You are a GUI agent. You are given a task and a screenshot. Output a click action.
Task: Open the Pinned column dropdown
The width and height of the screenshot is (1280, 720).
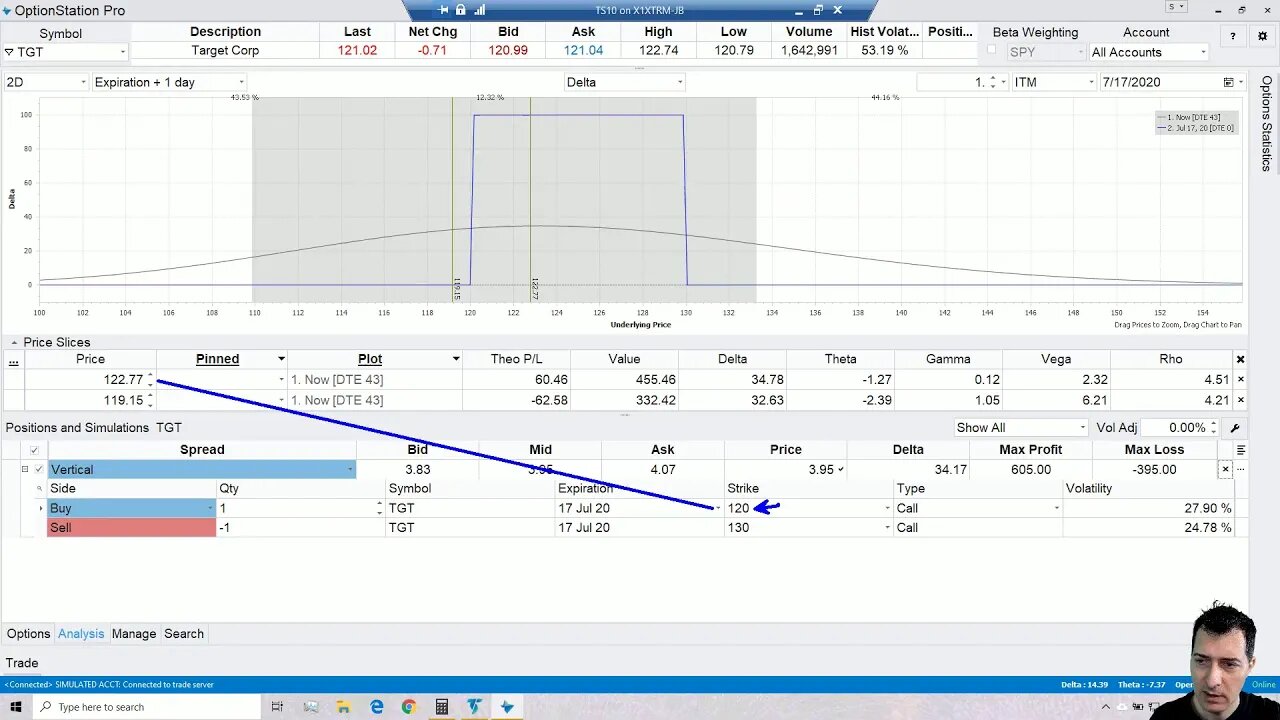pyautogui.click(x=281, y=359)
